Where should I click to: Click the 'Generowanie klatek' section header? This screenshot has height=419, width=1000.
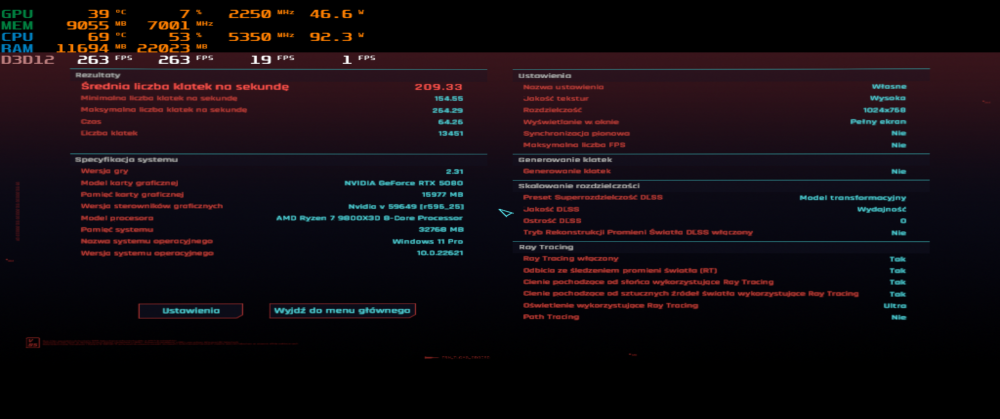[x=565, y=159]
